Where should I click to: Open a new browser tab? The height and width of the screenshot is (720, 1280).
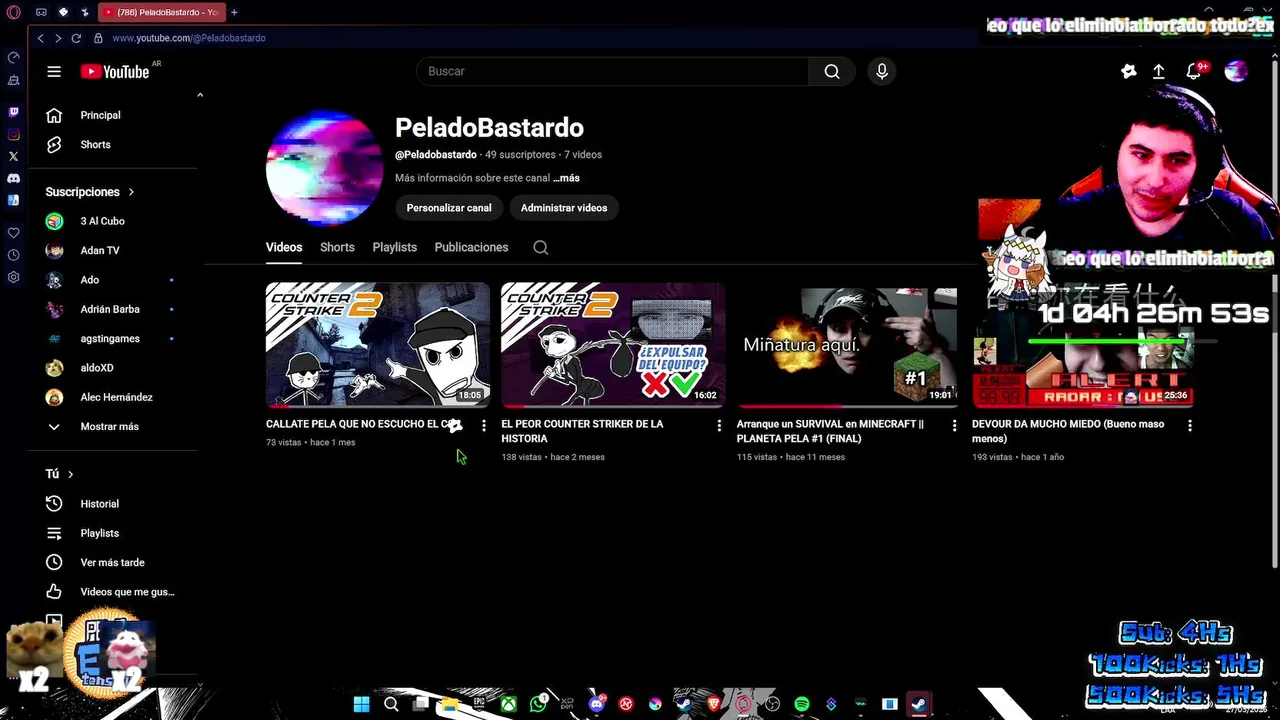tap(234, 12)
